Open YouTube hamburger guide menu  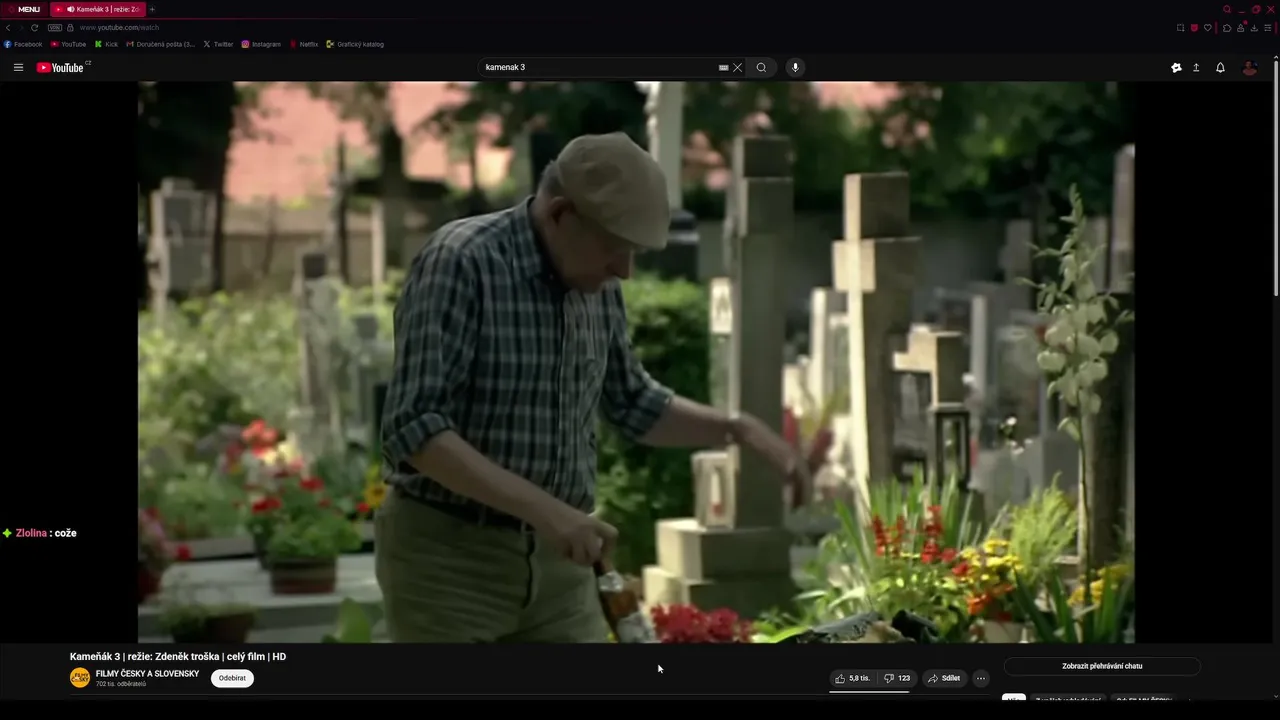(x=18, y=67)
